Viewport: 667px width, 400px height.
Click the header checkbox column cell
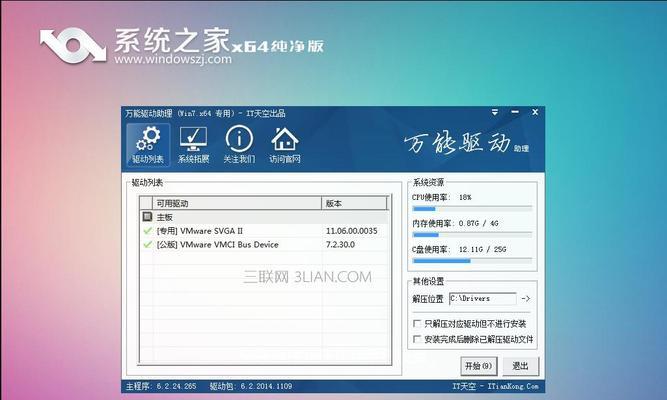tap(147, 203)
